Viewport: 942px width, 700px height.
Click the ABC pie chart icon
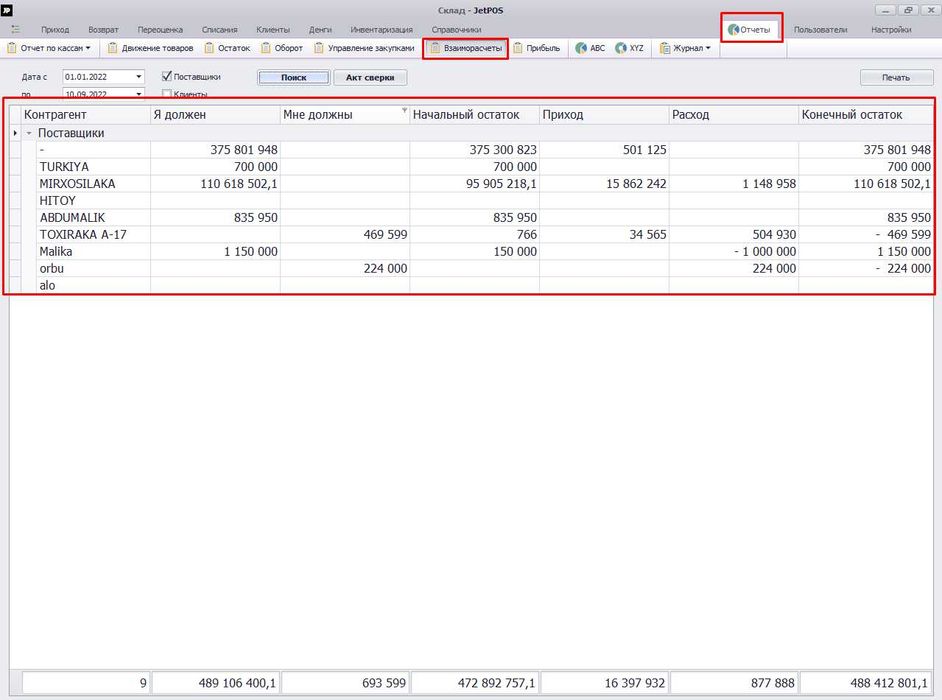[581, 47]
